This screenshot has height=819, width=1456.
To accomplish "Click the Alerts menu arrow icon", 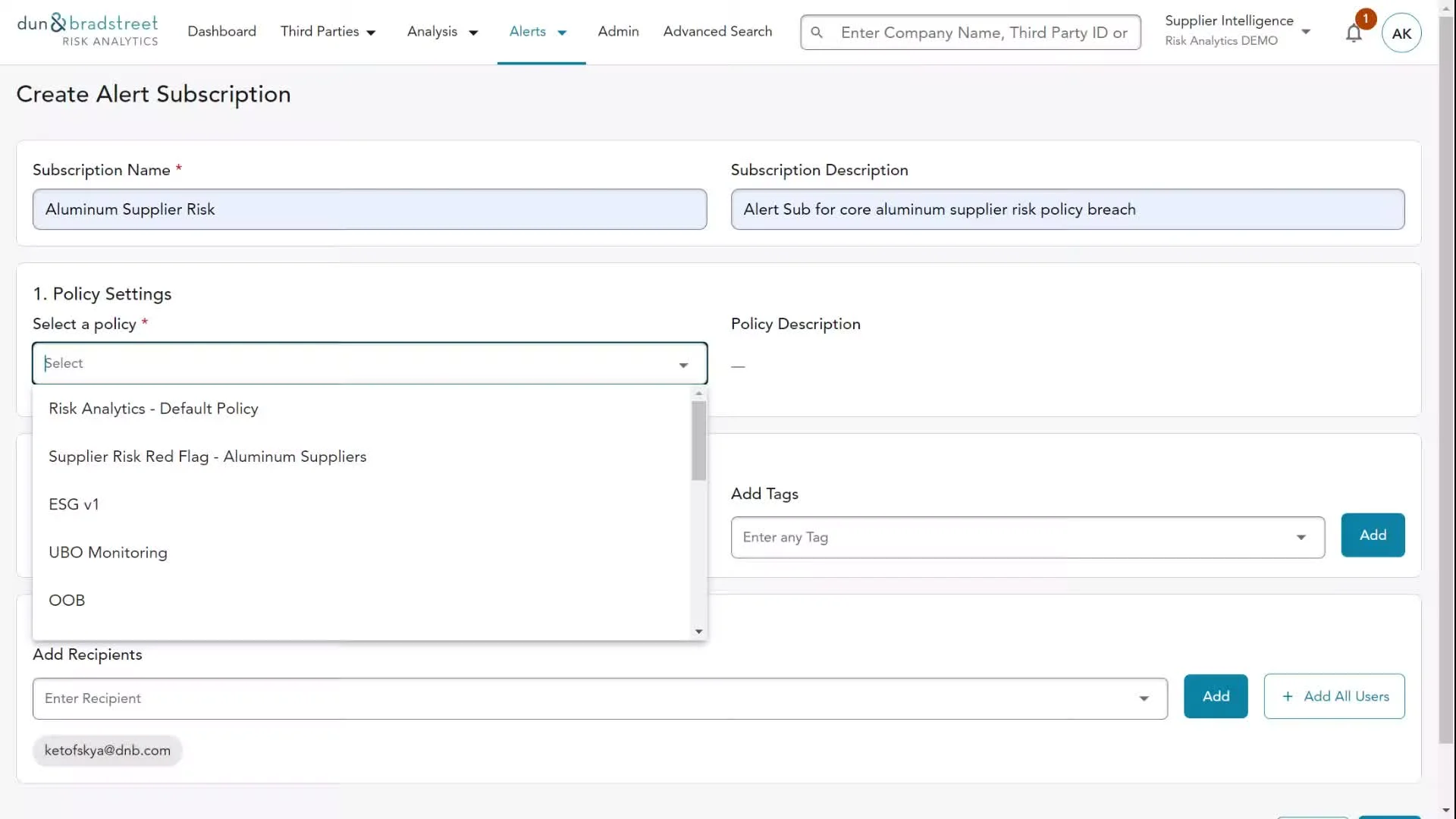I will (x=562, y=33).
